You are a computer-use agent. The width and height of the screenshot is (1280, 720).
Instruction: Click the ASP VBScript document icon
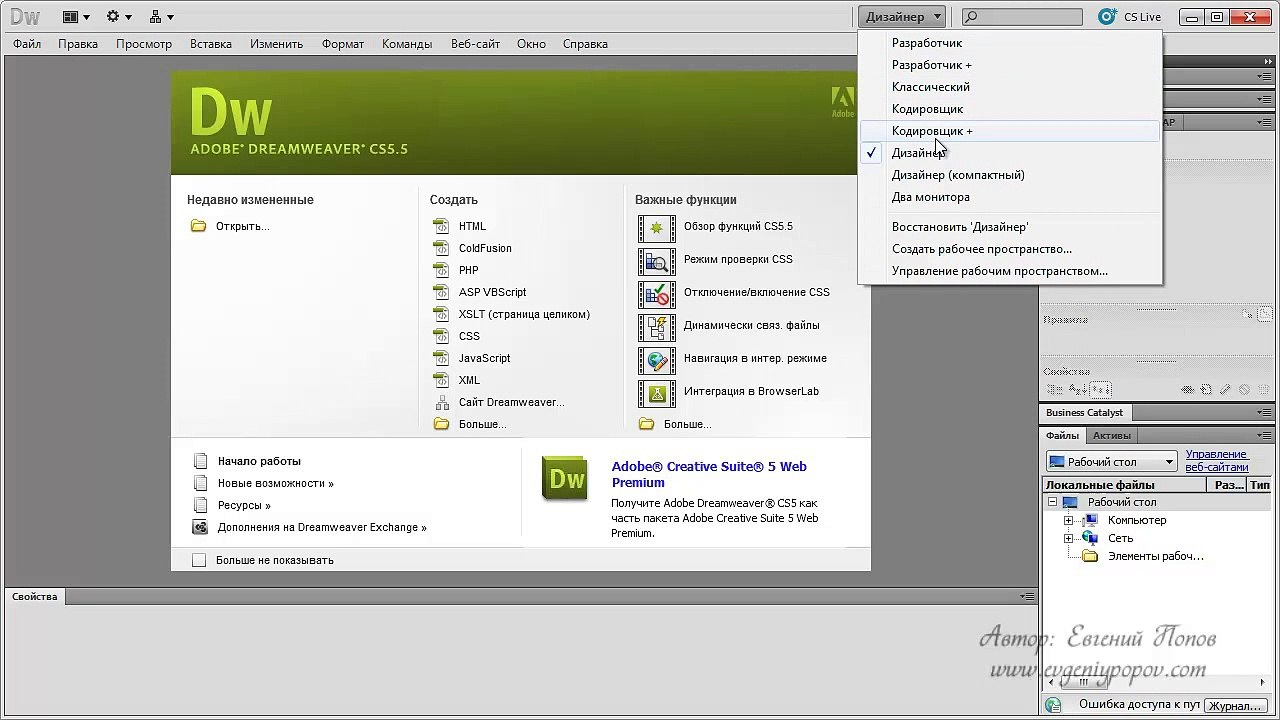click(441, 292)
